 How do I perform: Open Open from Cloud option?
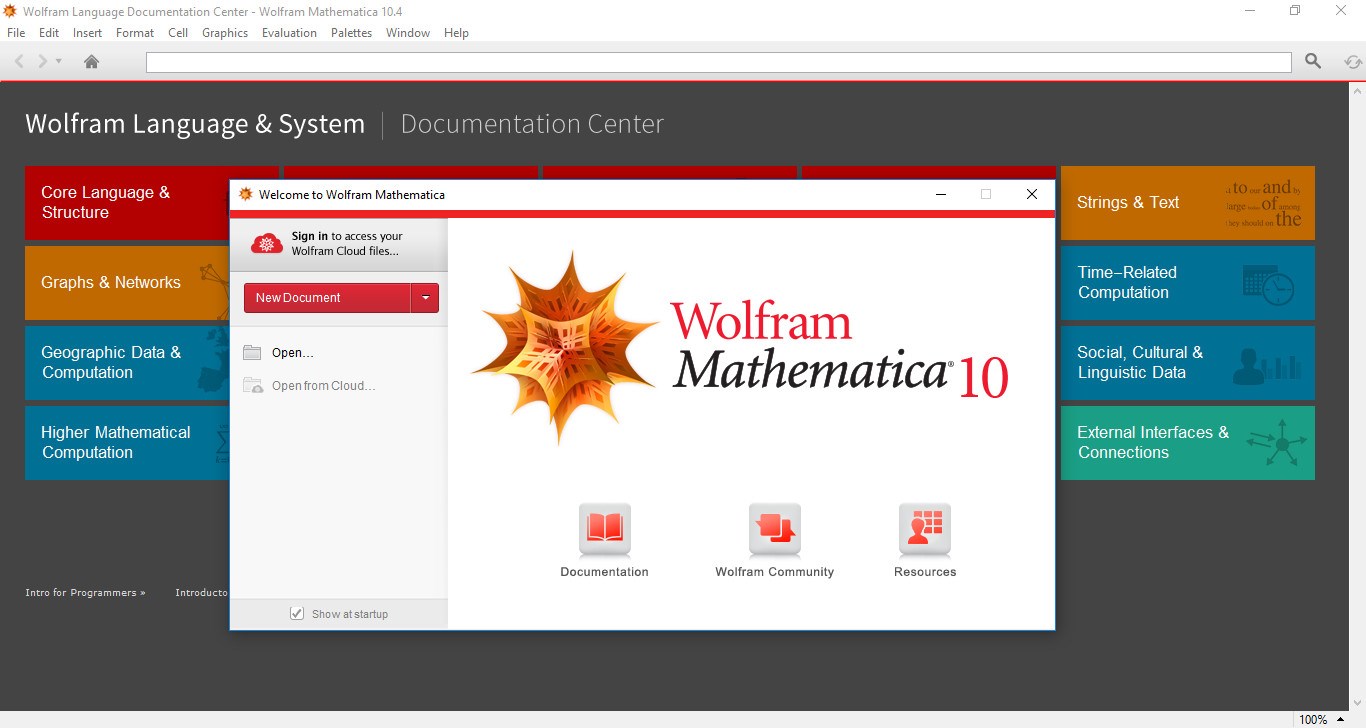coord(323,386)
